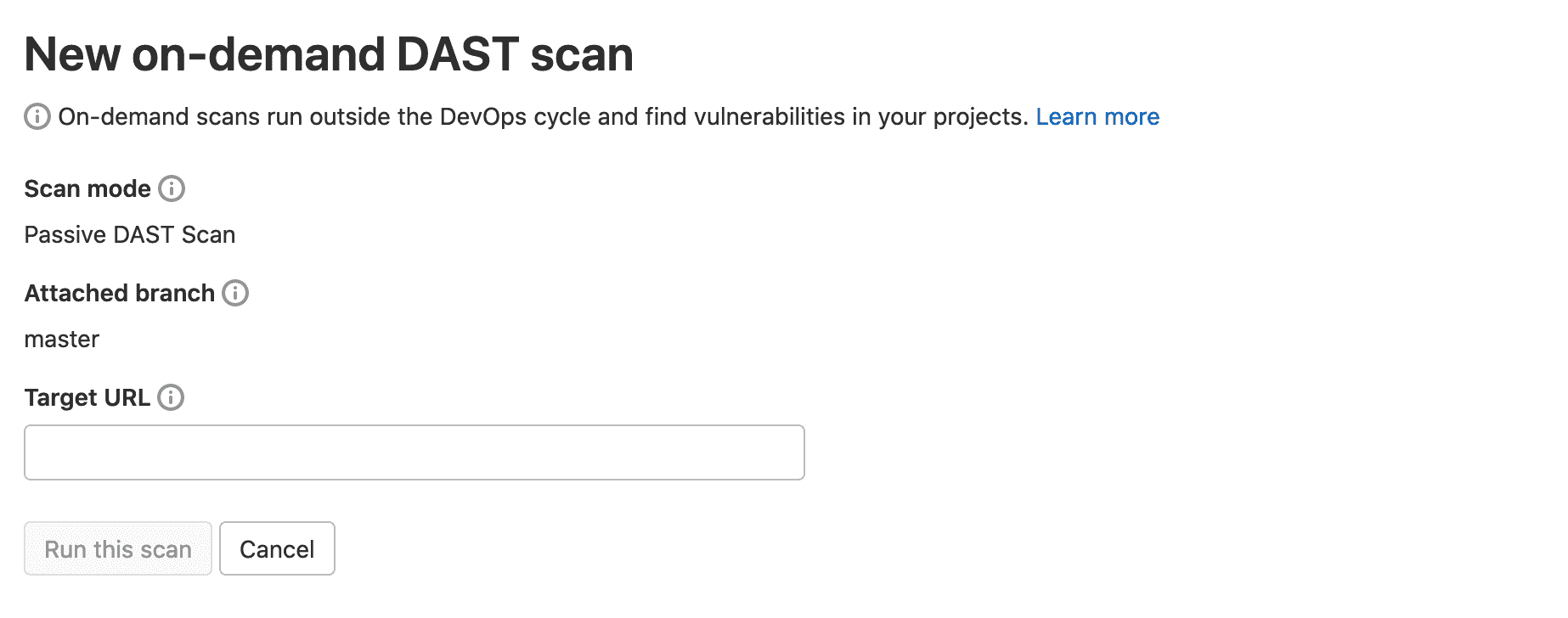This screenshot has width=1568, height=618.
Task: Select the Passive DAST Scan text
Action: point(130,235)
